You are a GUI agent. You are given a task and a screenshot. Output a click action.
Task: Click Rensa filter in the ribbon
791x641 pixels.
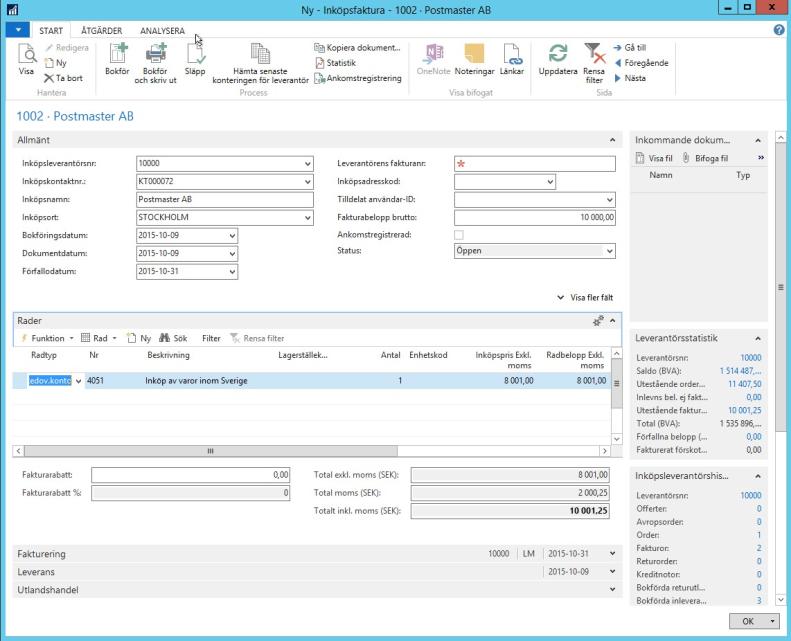tap(594, 64)
